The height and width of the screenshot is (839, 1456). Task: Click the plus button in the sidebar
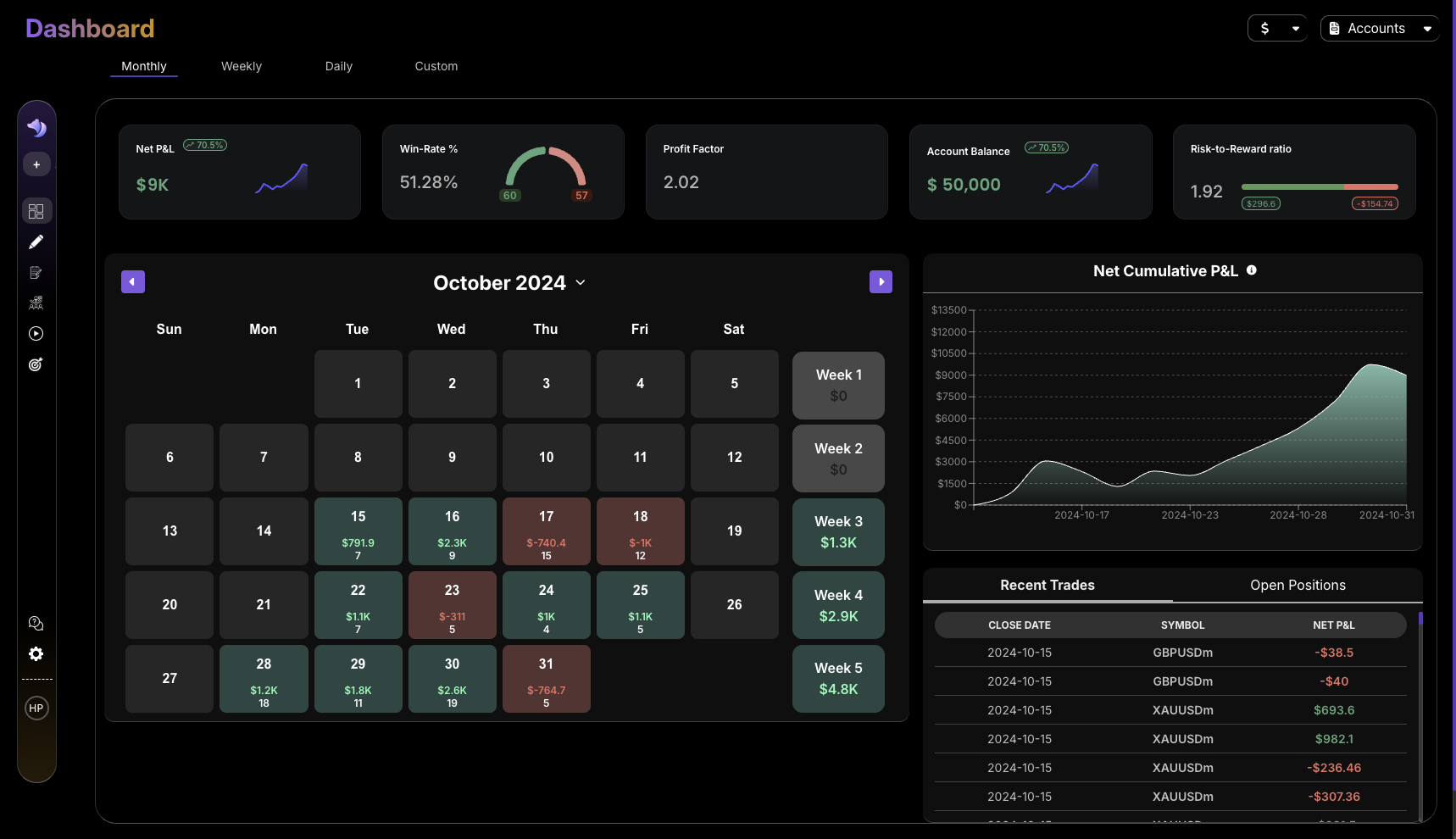click(x=36, y=164)
